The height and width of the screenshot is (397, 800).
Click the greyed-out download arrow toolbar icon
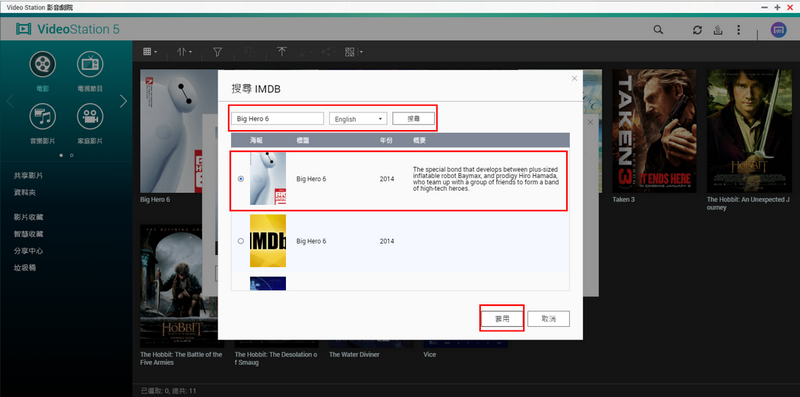[303, 52]
